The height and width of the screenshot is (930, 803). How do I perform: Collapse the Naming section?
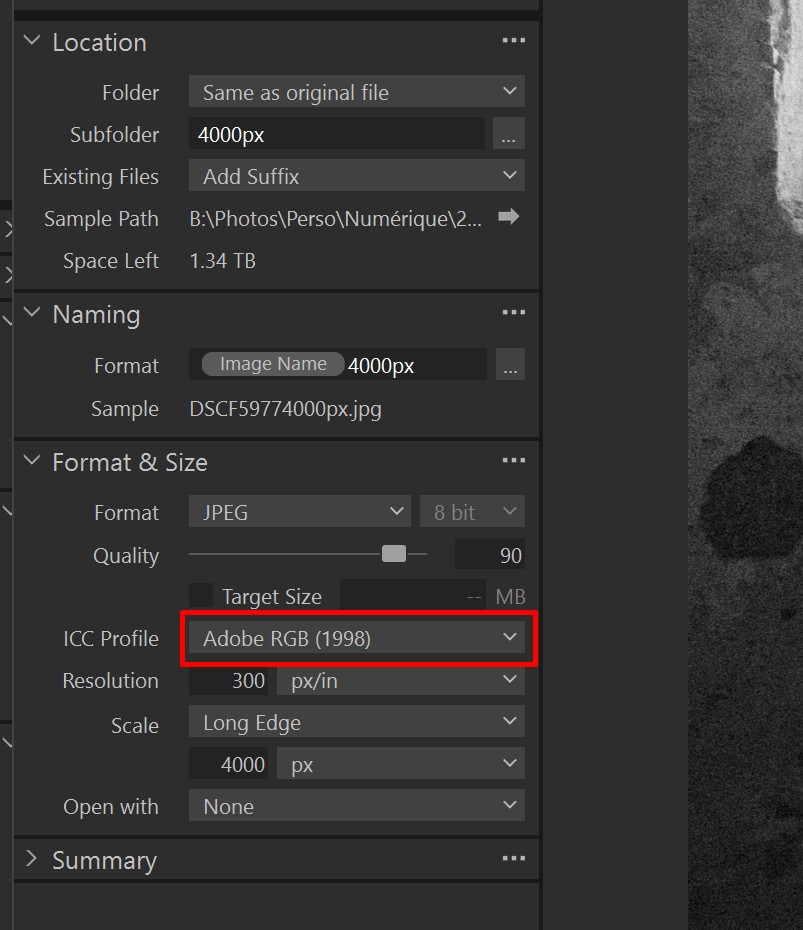tap(32, 312)
